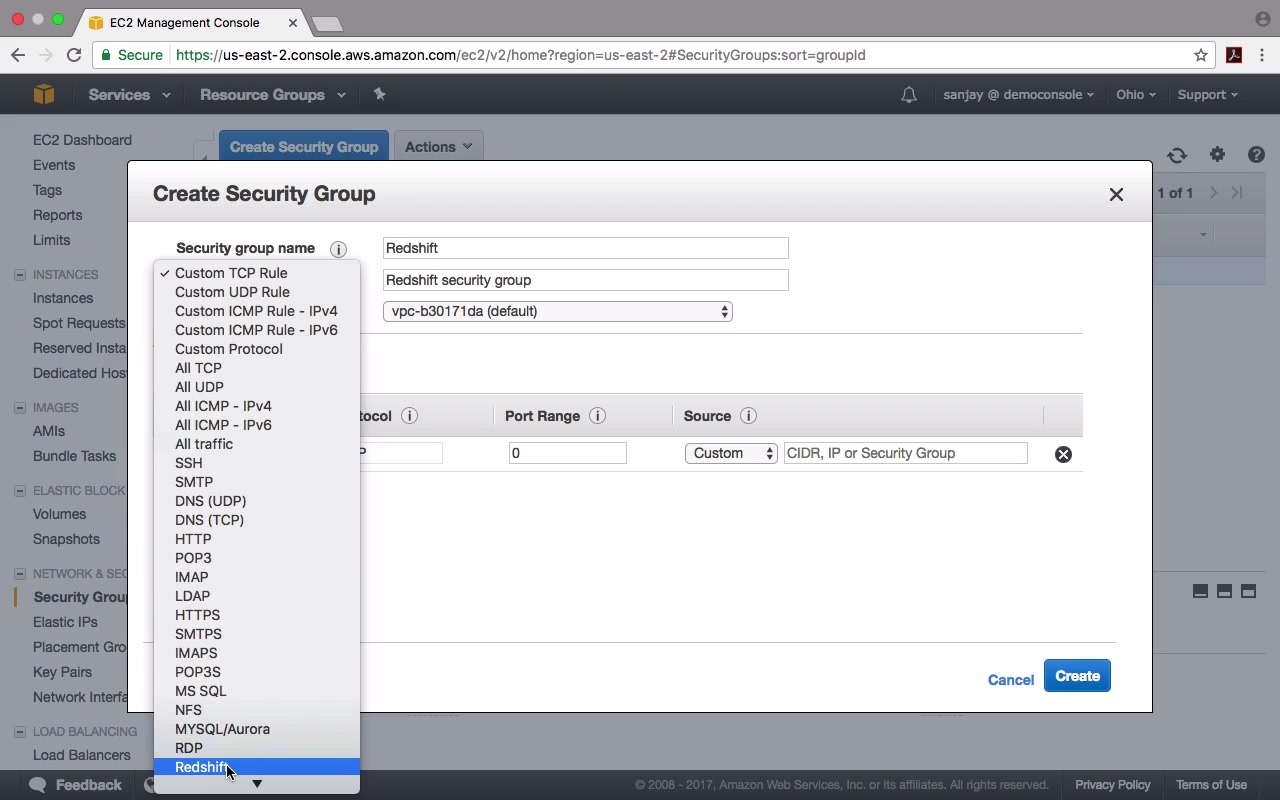Click the CIDR, IP or Security Group field
This screenshot has height=800, width=1280.
pyautogui.click(x=906, y=453)
